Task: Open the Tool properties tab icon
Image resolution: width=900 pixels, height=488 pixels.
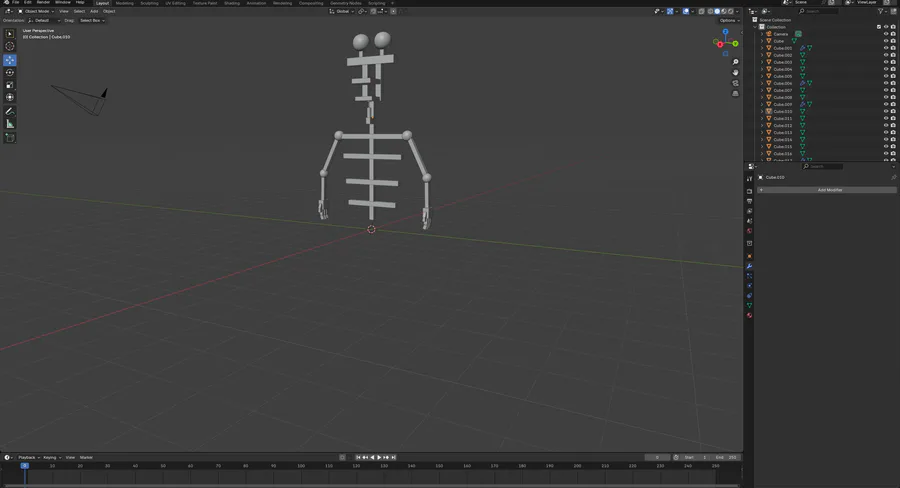Action: (749, 179)
